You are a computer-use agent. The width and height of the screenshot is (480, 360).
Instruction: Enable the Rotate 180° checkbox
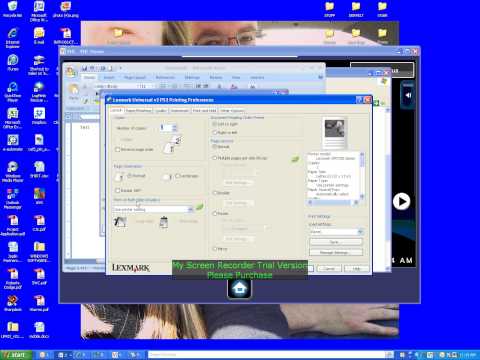click(x=117, y=190)
